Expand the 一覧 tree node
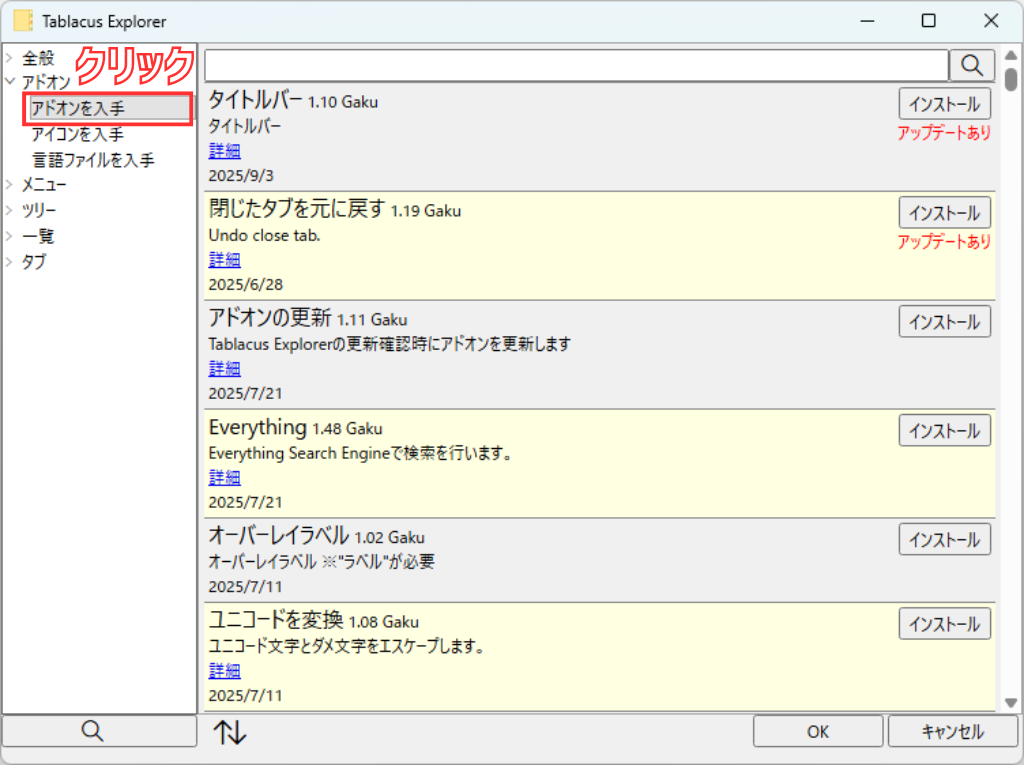This screenshot has height=768, width=1024. pos(9,237)
